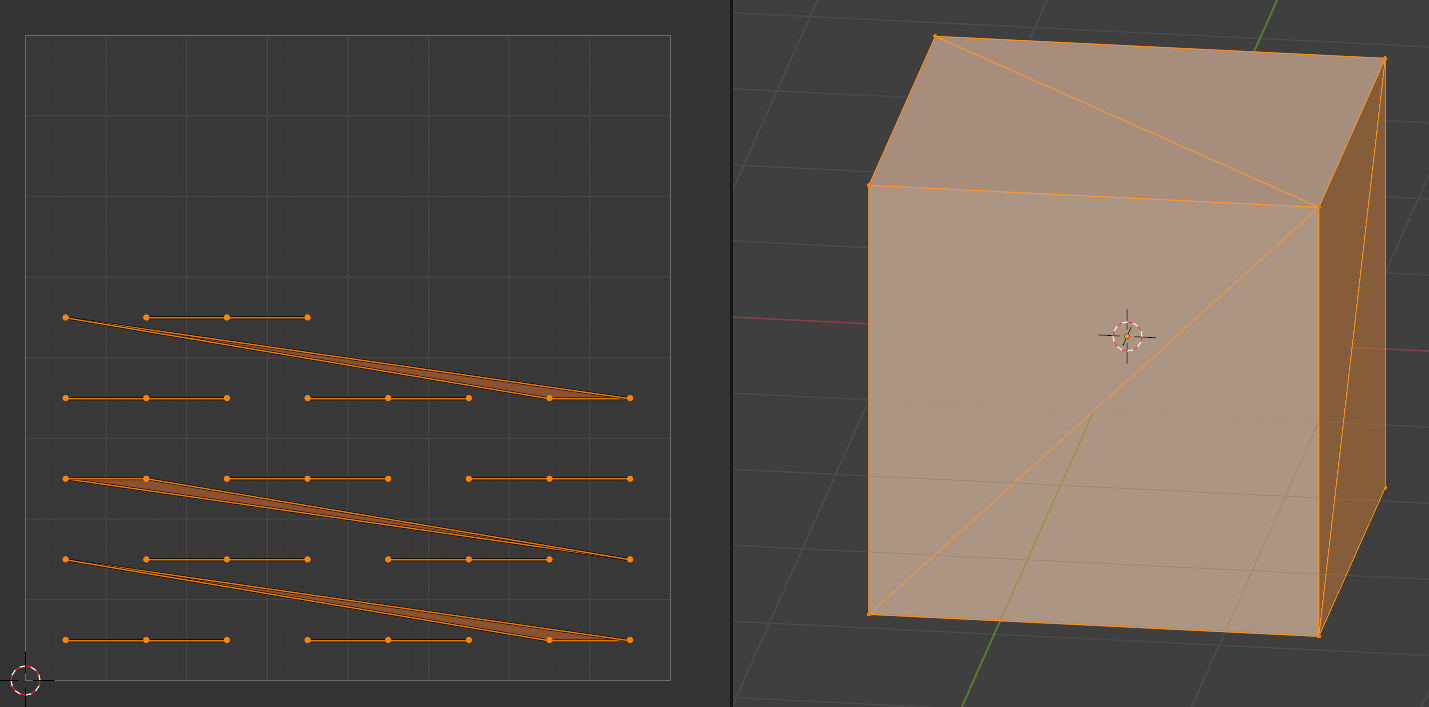Select the cube's bottom front right corner vertex
1429x707 pixels.
1318,635
